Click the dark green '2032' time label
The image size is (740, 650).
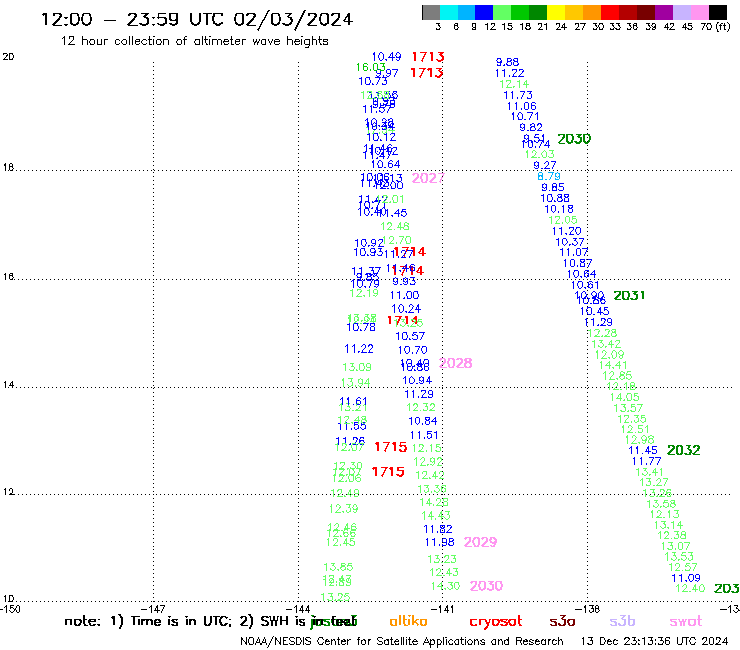(x=683, y=450)
